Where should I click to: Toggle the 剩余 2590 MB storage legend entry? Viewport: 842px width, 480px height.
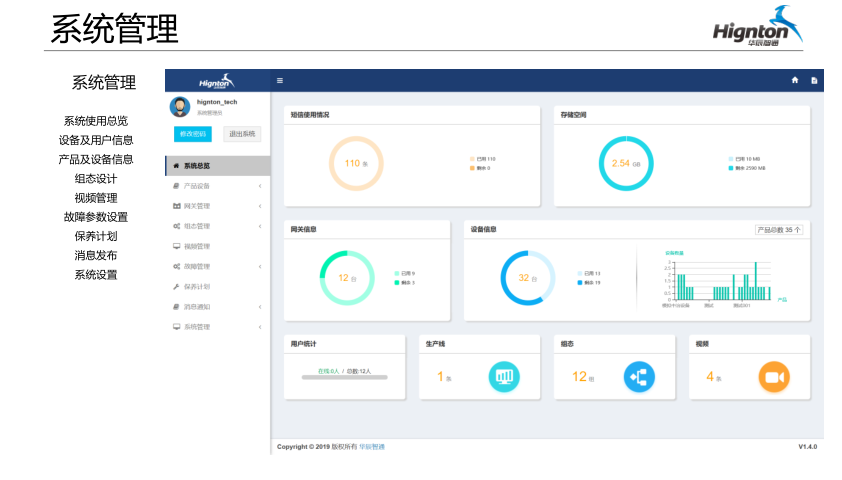coord(747,168)
